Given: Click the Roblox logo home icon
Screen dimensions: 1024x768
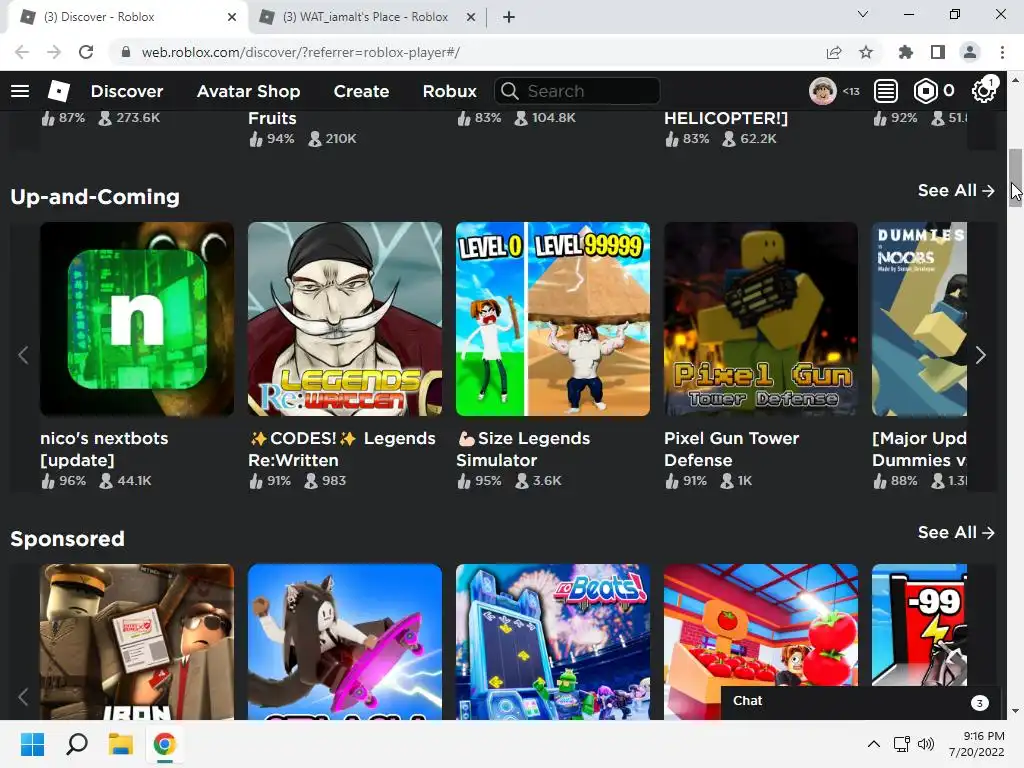Looking at the screenshot, I should (59, 91).
